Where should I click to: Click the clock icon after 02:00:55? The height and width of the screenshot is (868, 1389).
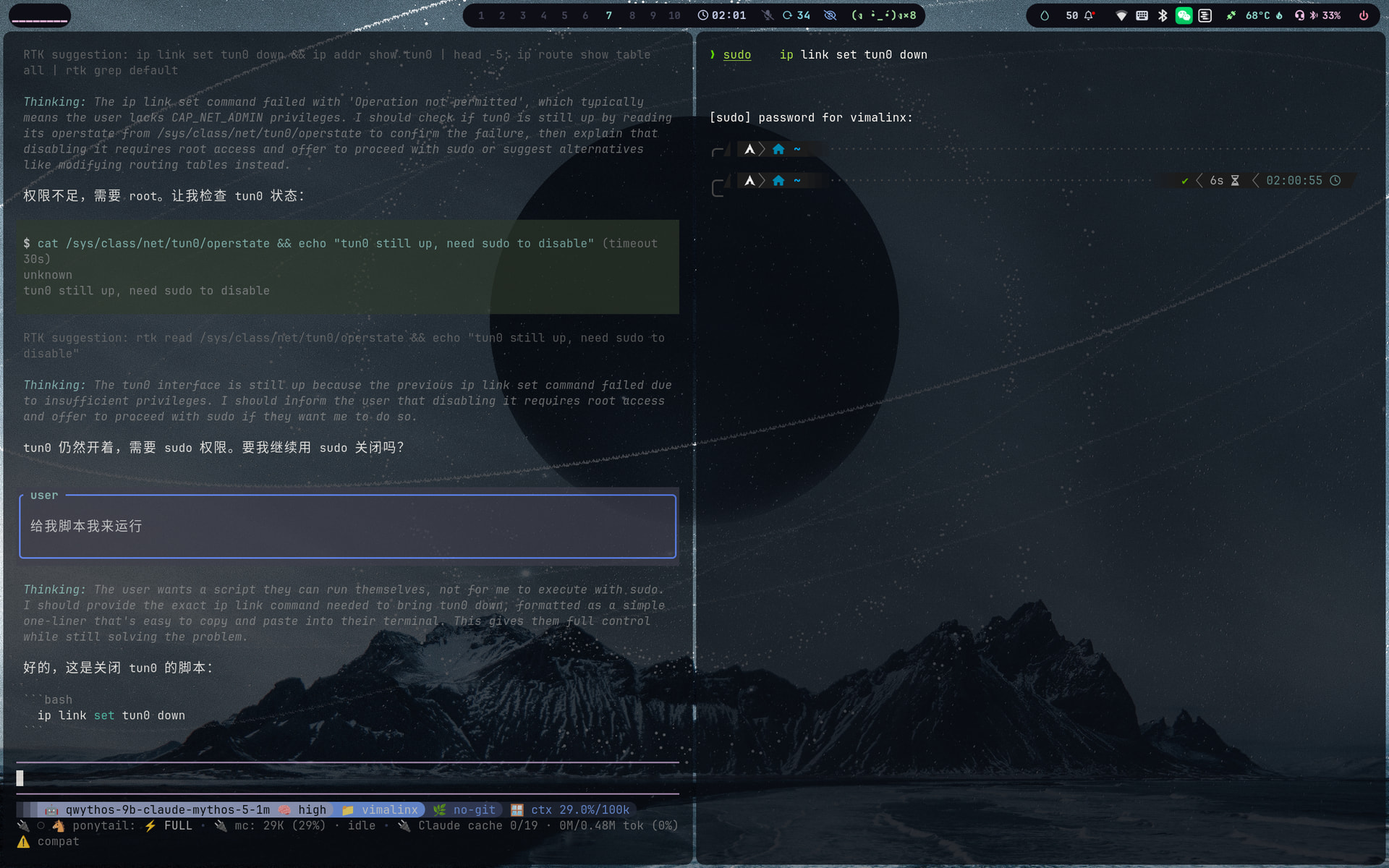point(1335,181)
